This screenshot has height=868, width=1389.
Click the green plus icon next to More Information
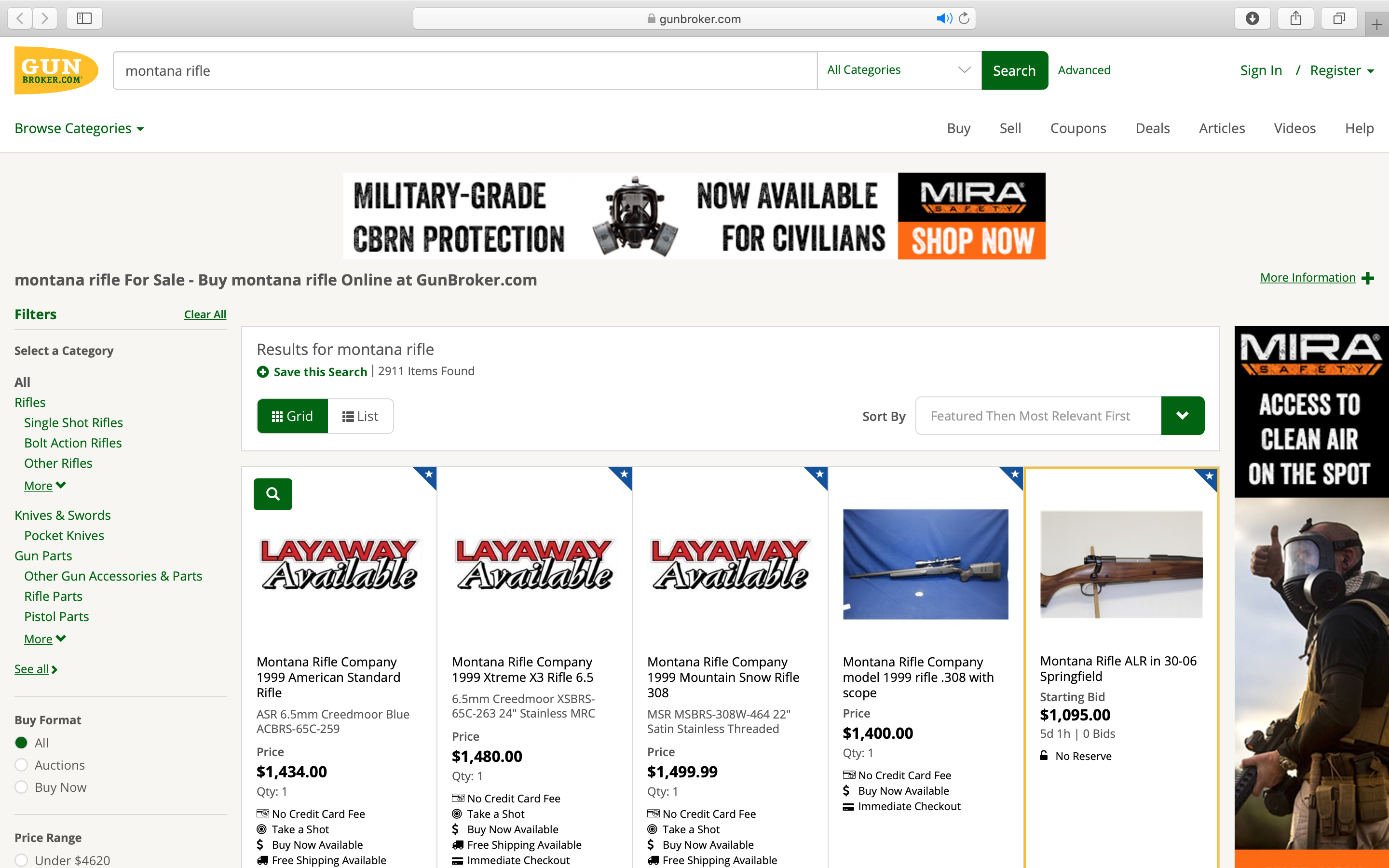pyautogui.click(x=1368, y=278)
